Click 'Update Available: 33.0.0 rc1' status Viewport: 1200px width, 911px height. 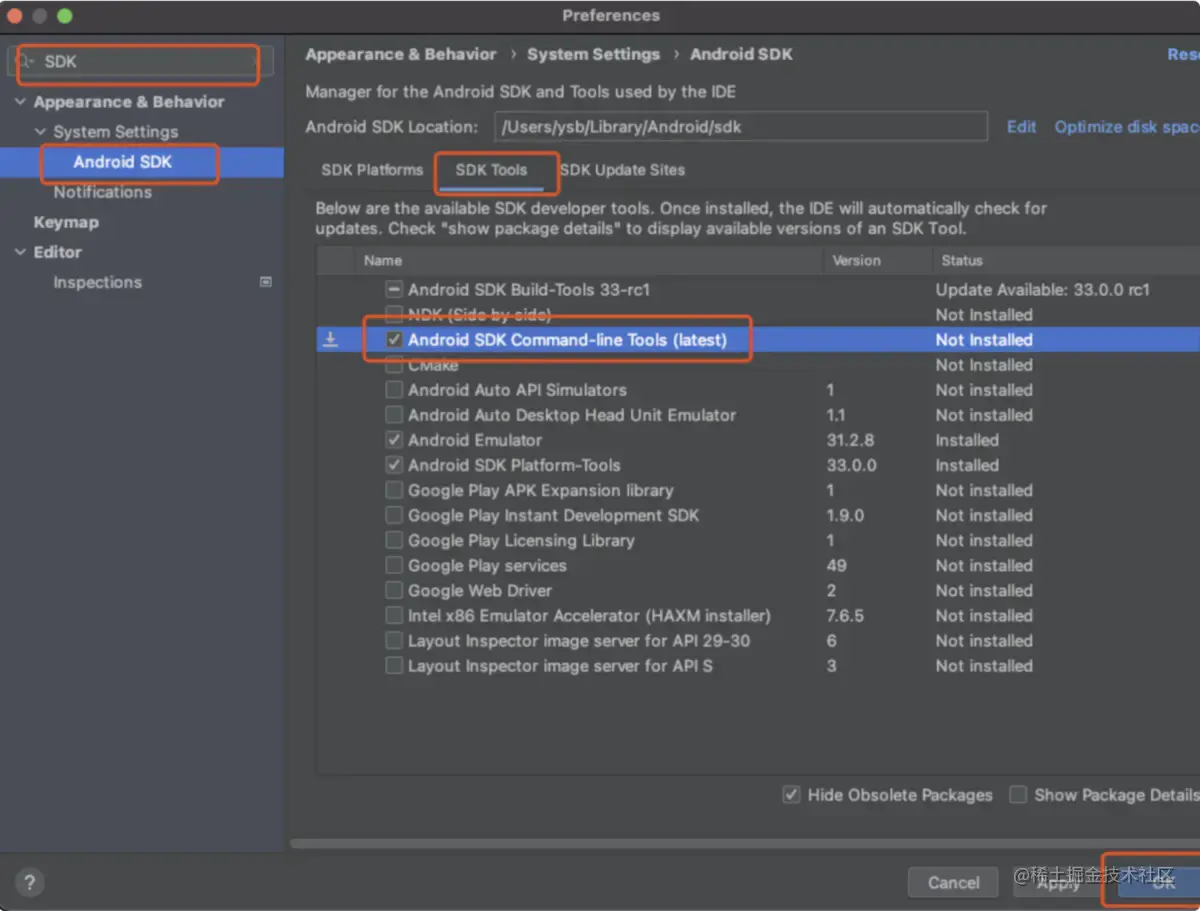coord(1043,290)
